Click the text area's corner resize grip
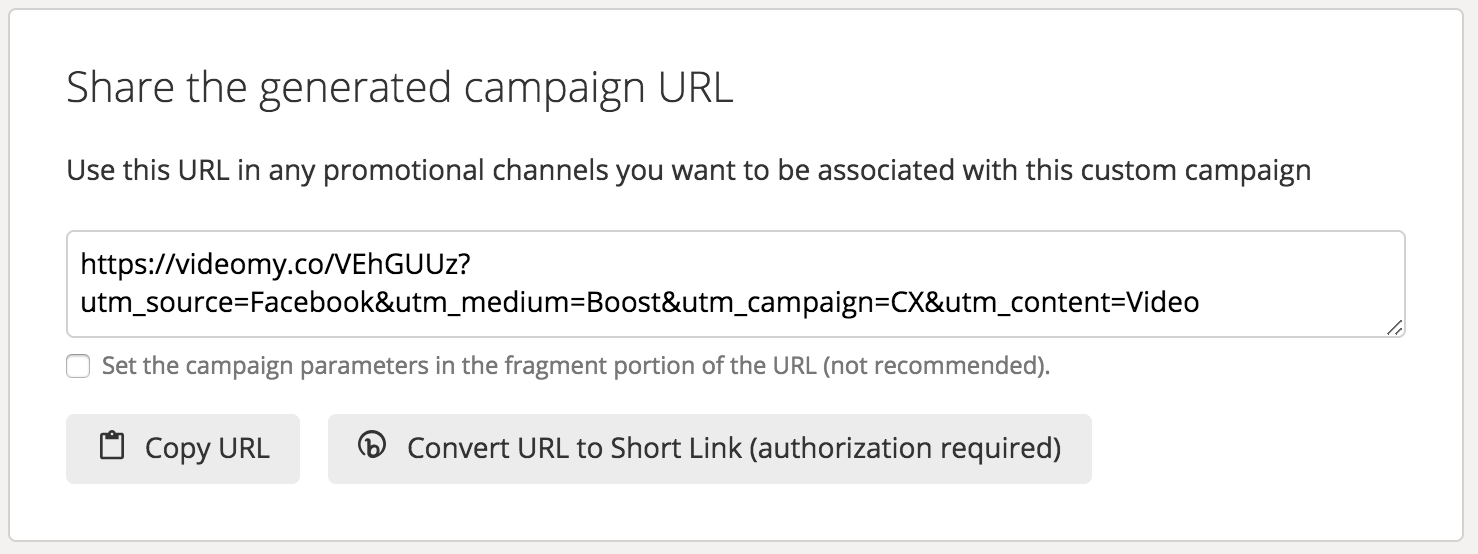1478x554 pixels. [x=1395, y=327]
